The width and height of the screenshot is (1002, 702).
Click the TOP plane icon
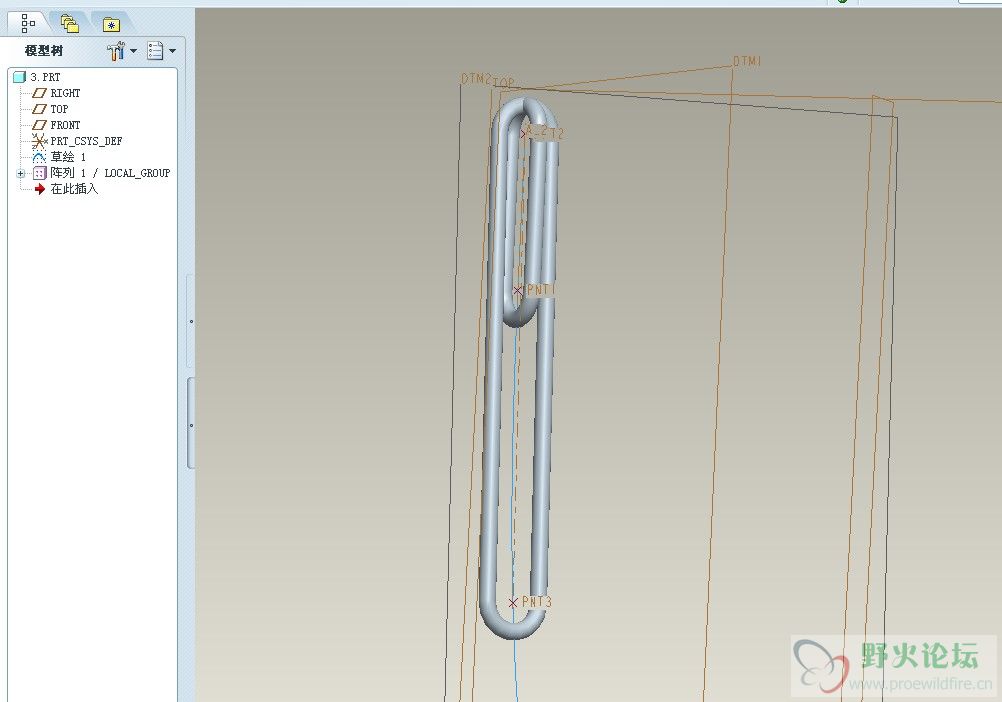coord(40,109)
